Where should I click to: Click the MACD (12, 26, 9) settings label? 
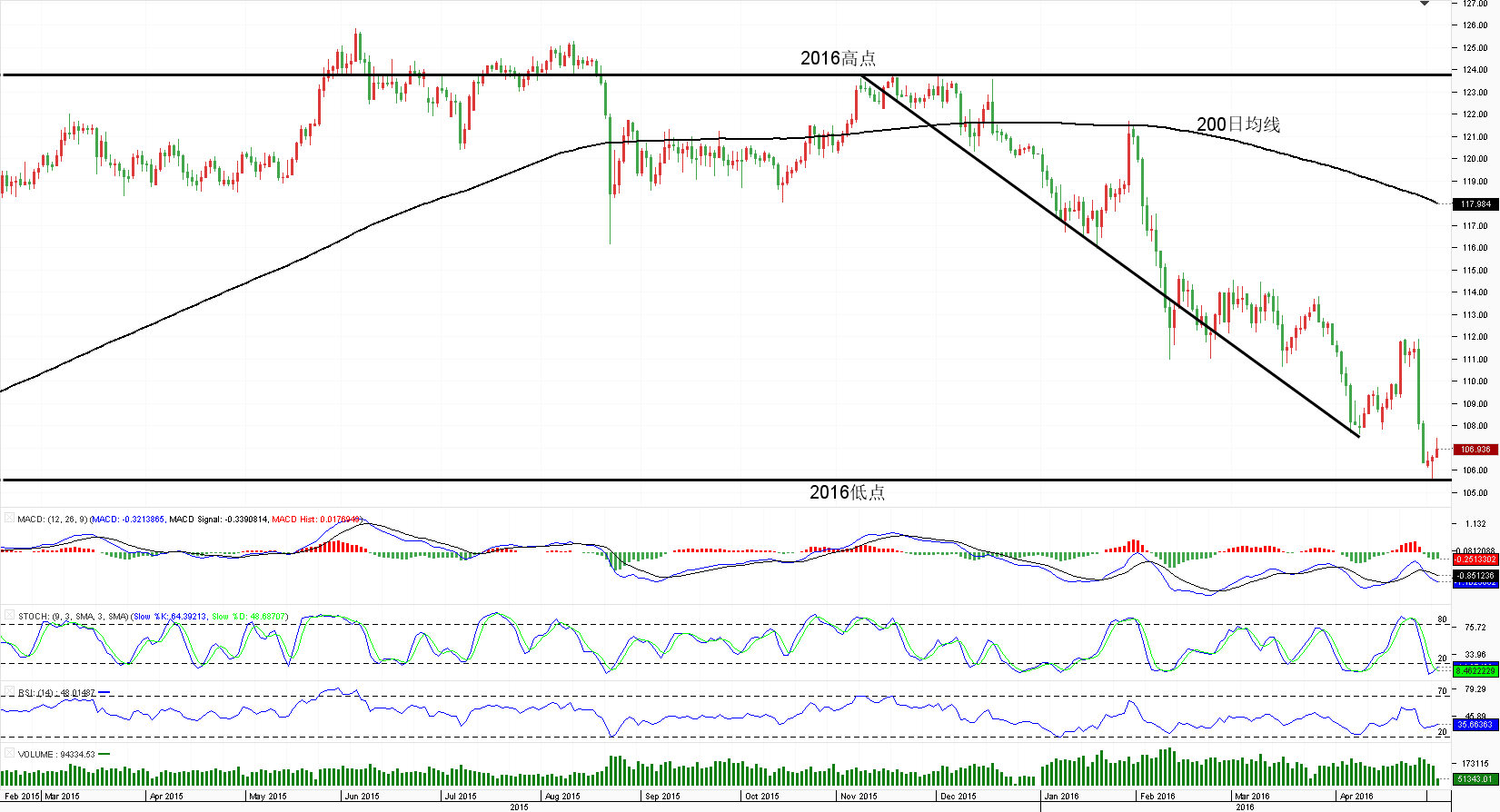(52, 520)
